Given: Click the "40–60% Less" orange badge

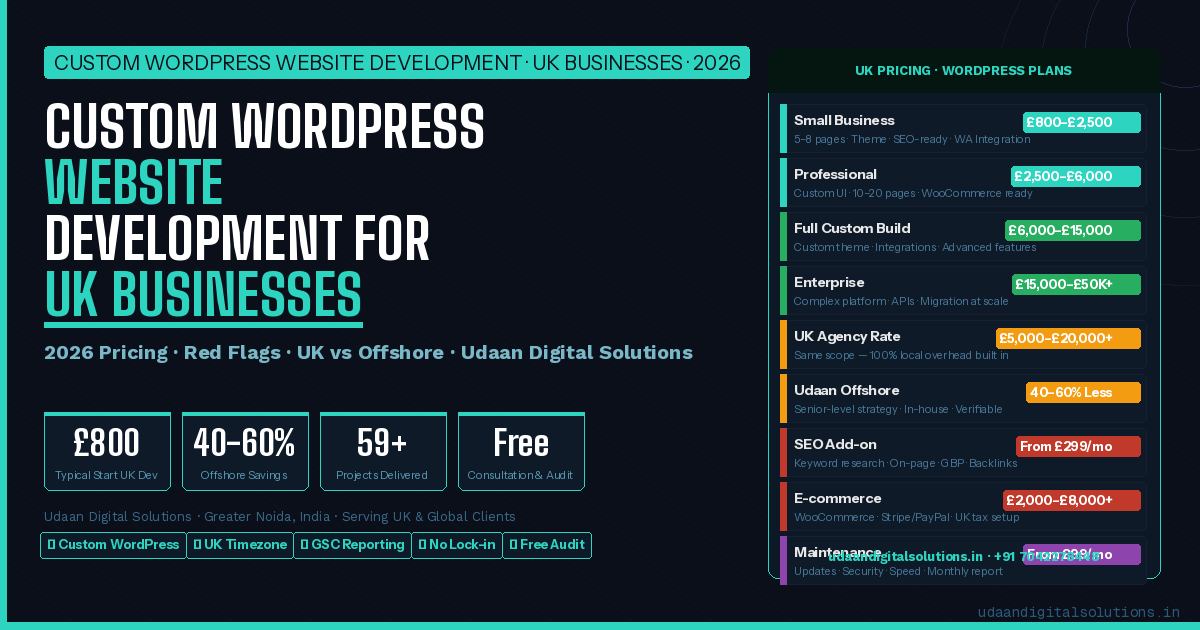Looking at the screenshot, I should (x=1083, y=392).
